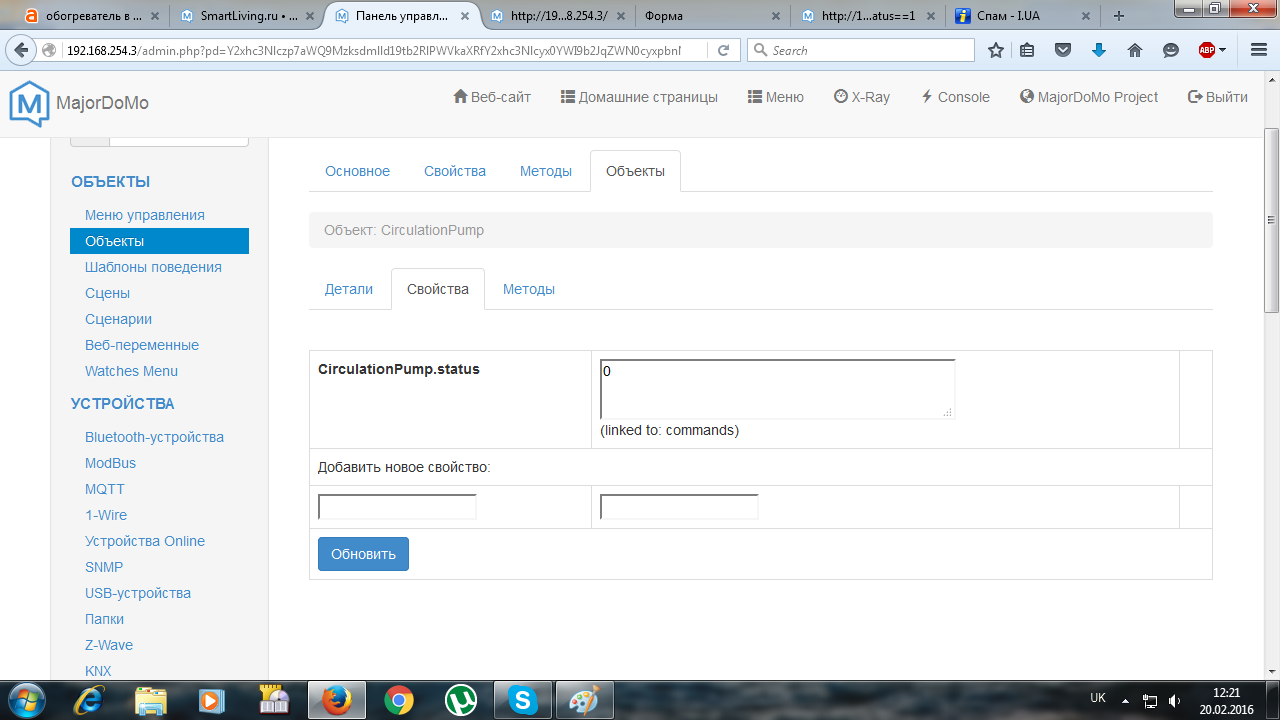Image resolution: width=1280 pixels, height=720 pixels.
Task: Open the Firefox taskbar icon
Action: pyautogui.click(x=336, y=700)
